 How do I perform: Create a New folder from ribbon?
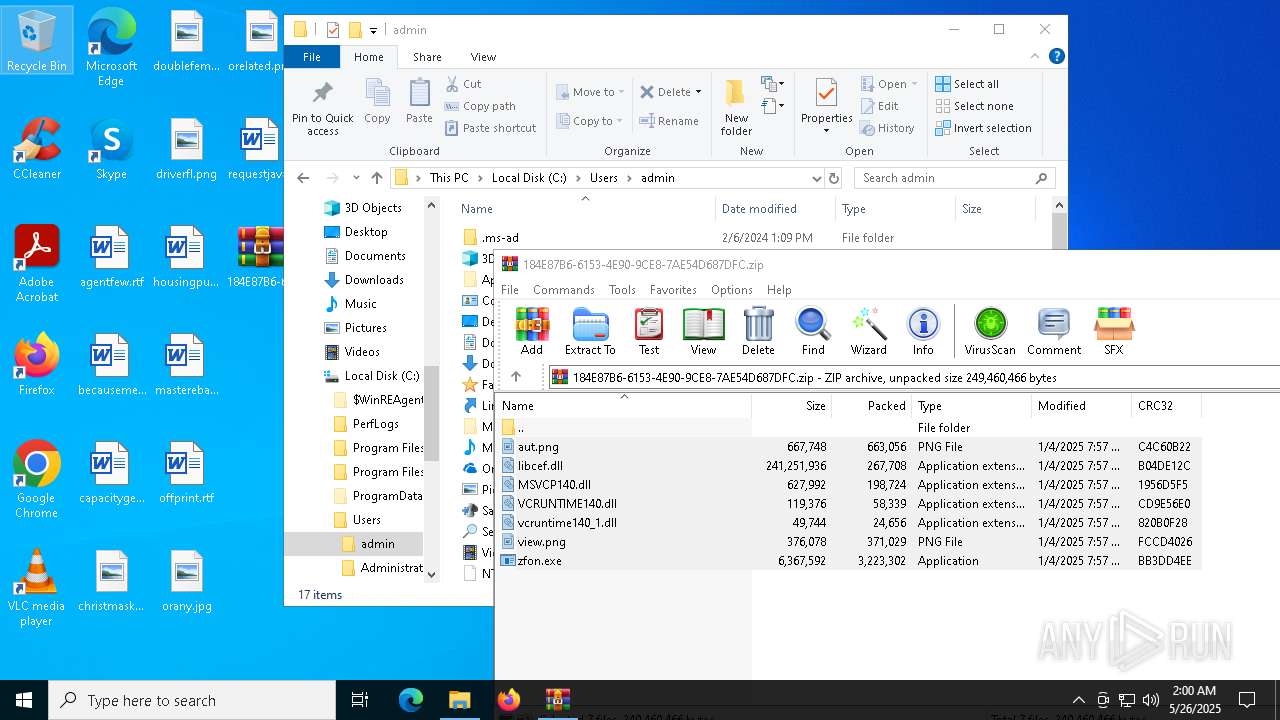tap(736, 108)
